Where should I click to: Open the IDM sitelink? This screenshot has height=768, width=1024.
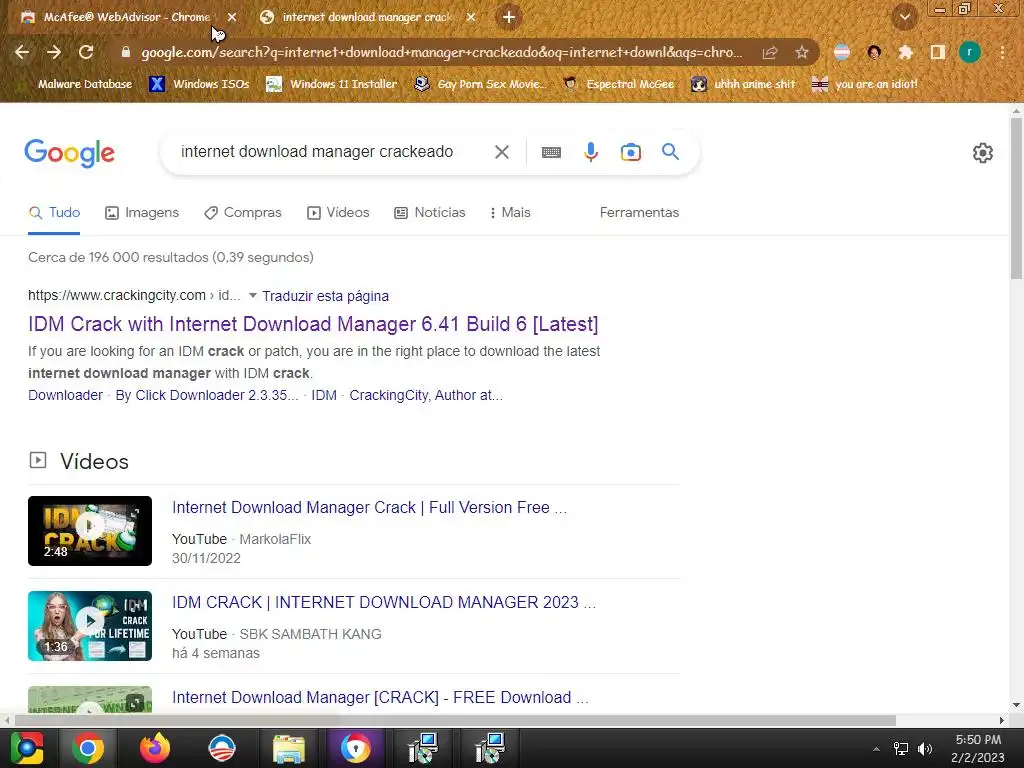pos(324,395)
